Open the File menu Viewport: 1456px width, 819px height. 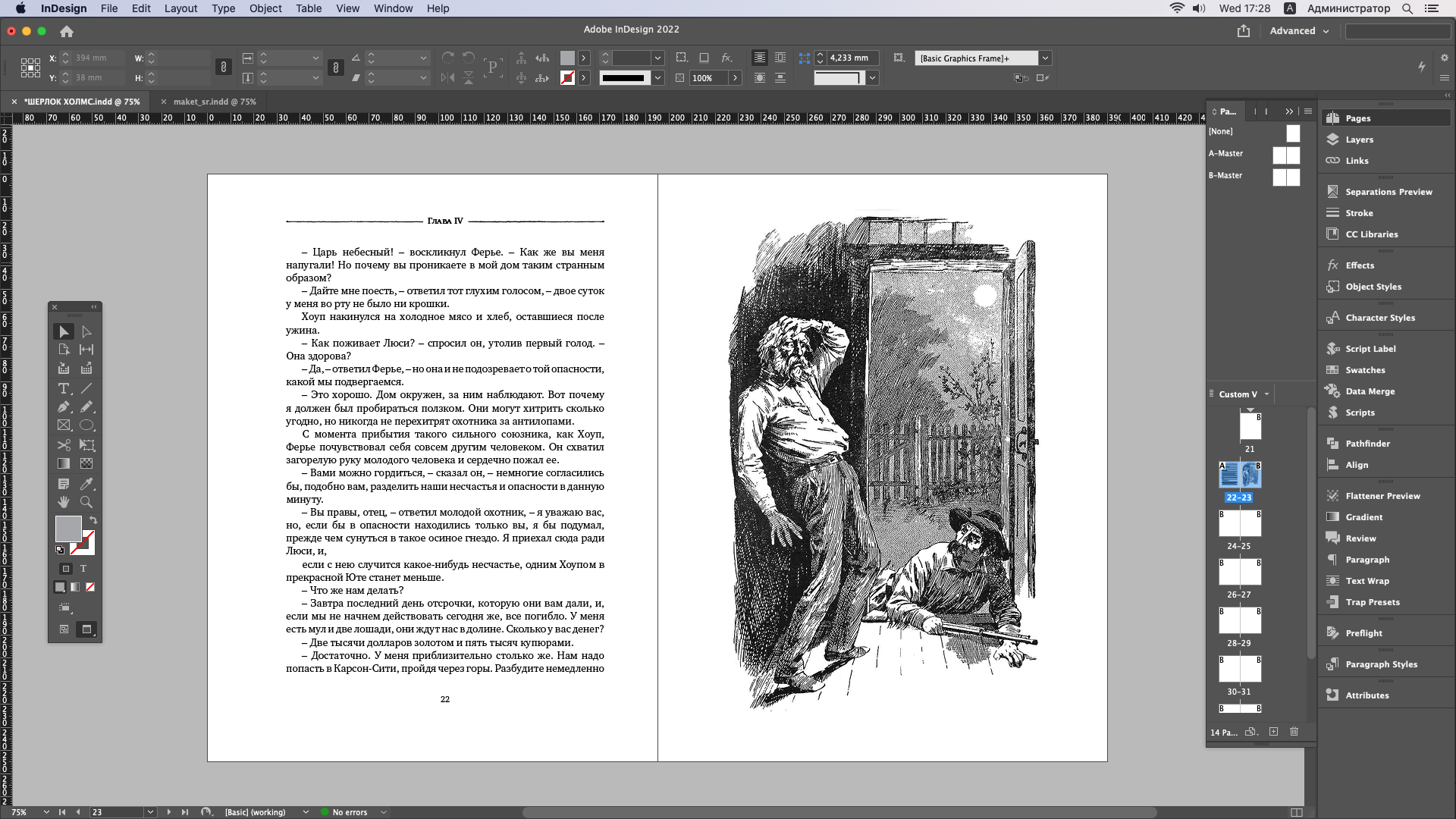point(109,8)
